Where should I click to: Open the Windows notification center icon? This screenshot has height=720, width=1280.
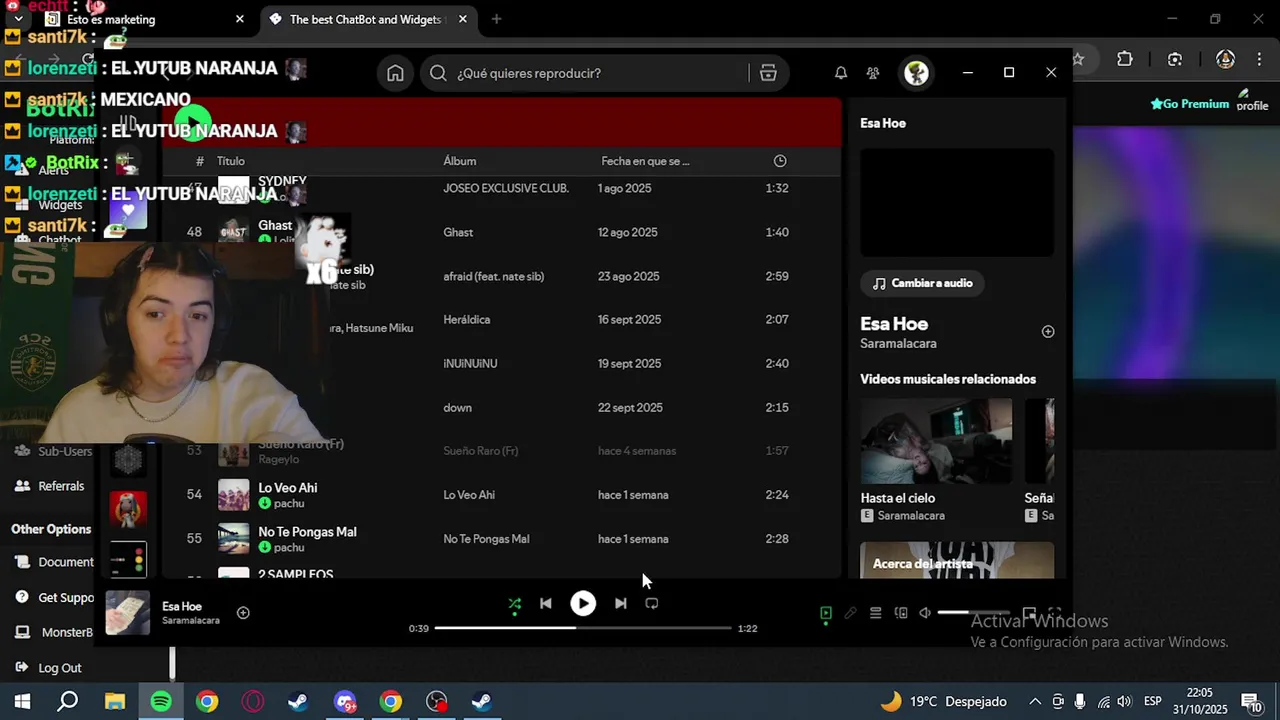(x=1250, y=702)
